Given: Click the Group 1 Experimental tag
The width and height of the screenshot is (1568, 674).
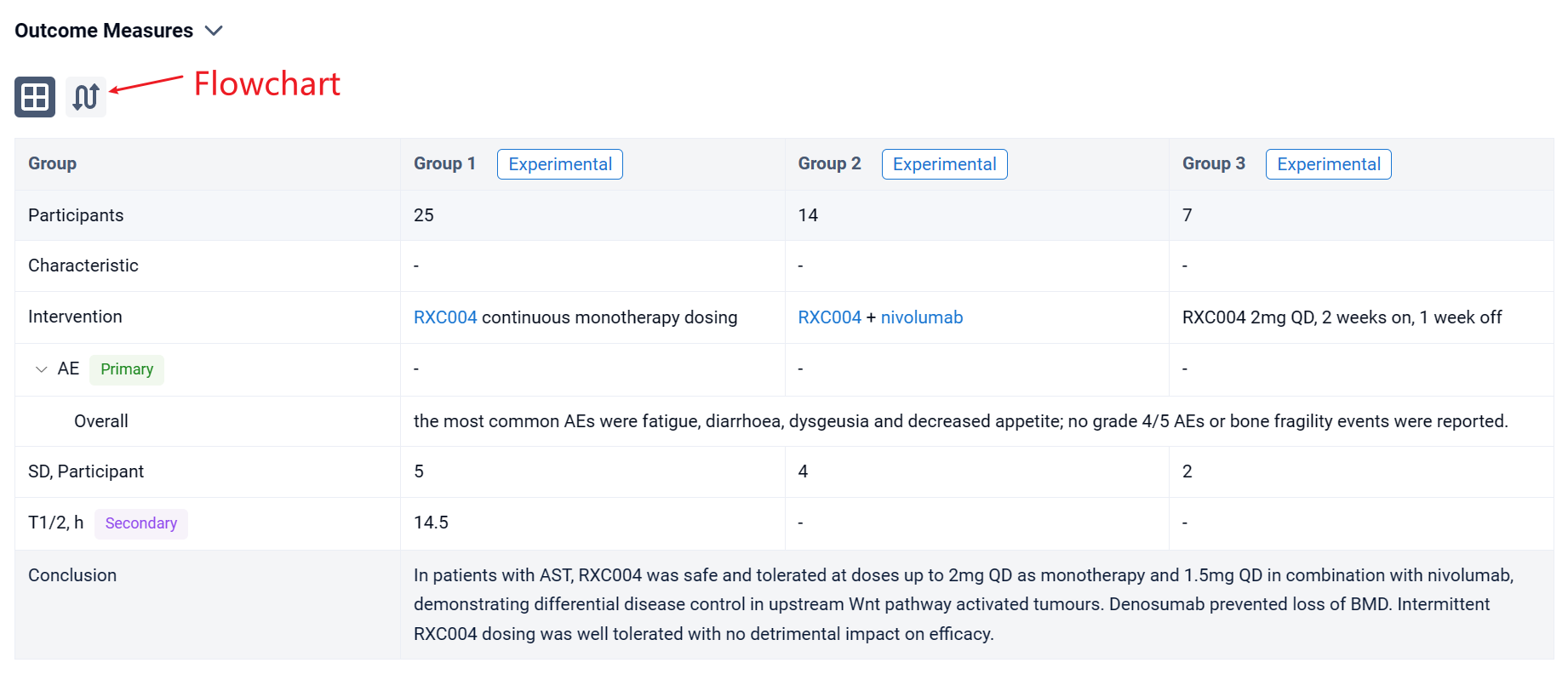Looking at the screenshot, I should click(559, 164).
